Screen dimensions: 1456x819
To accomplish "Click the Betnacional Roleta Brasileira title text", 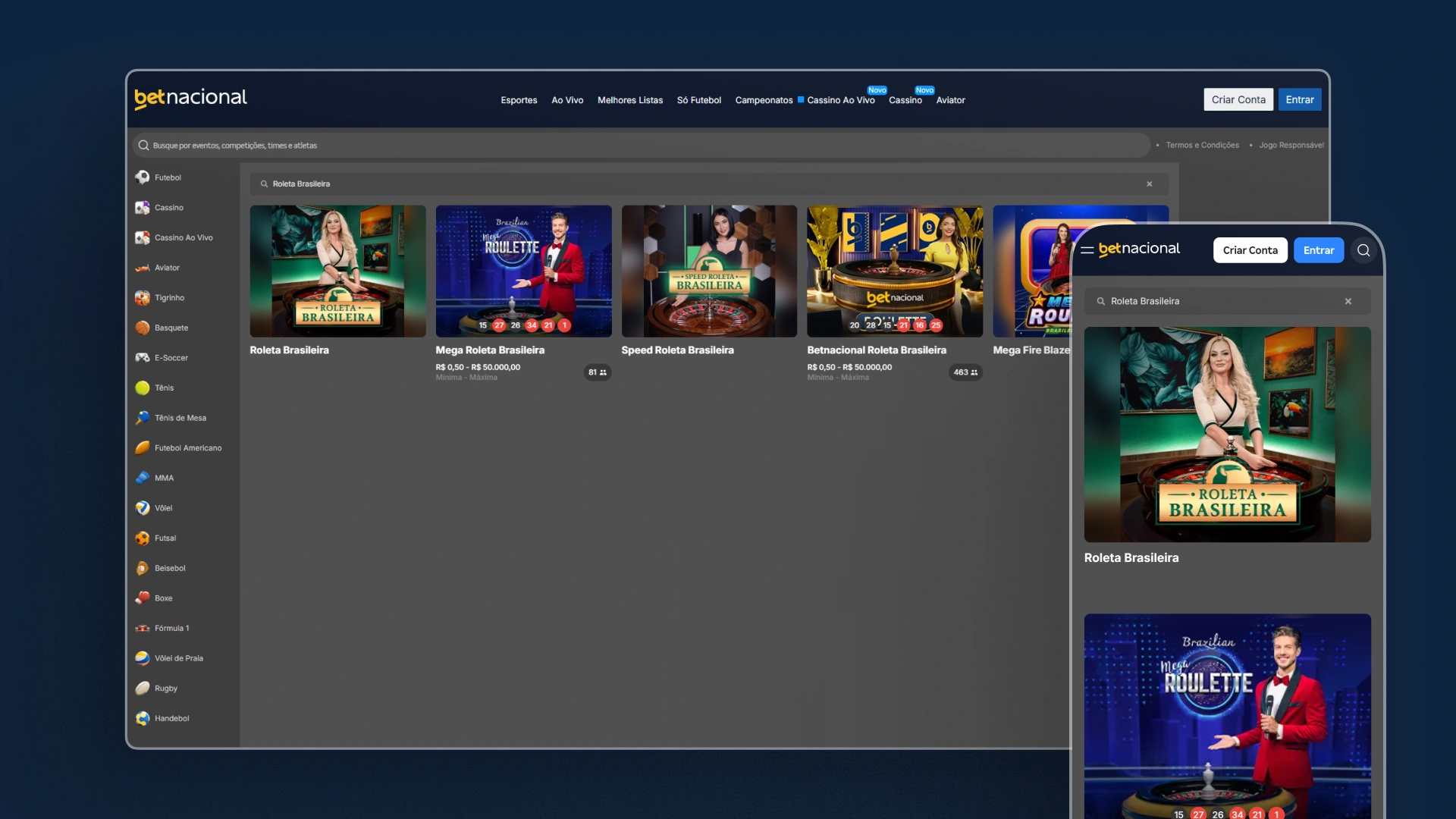I will [x=877, y=350].
